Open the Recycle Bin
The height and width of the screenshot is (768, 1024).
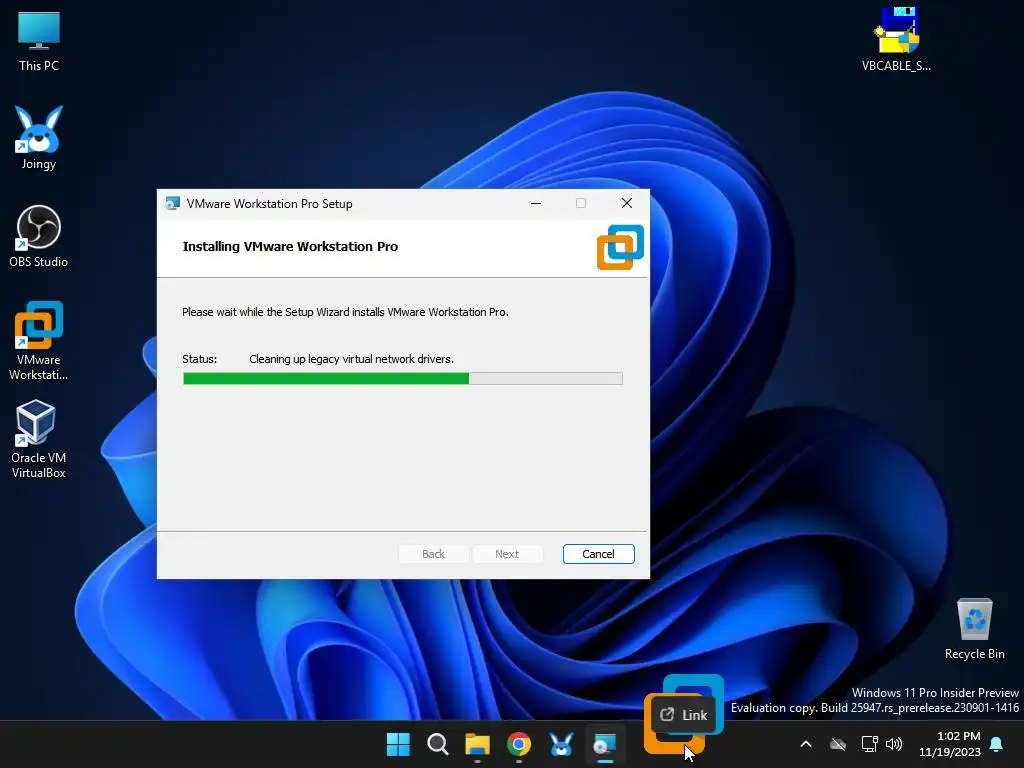coord(974,629)
